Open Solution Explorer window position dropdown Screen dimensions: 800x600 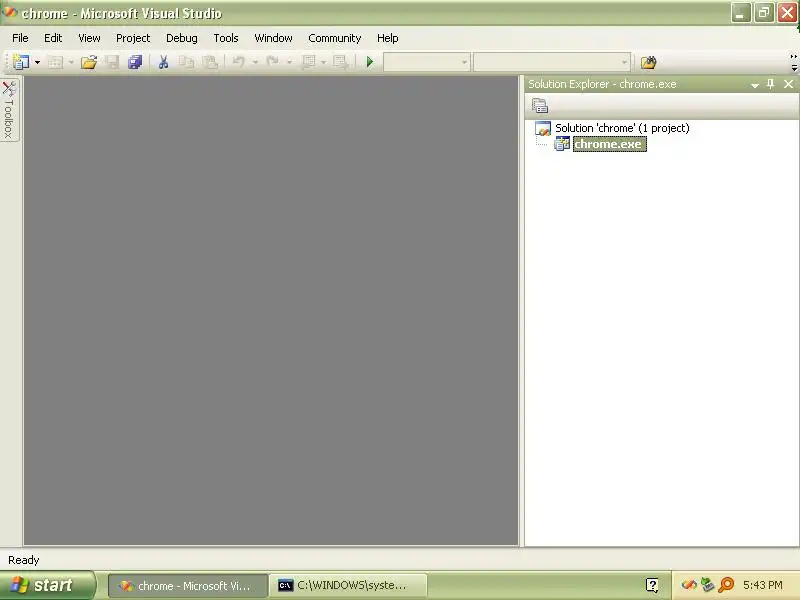pos(755,85)
